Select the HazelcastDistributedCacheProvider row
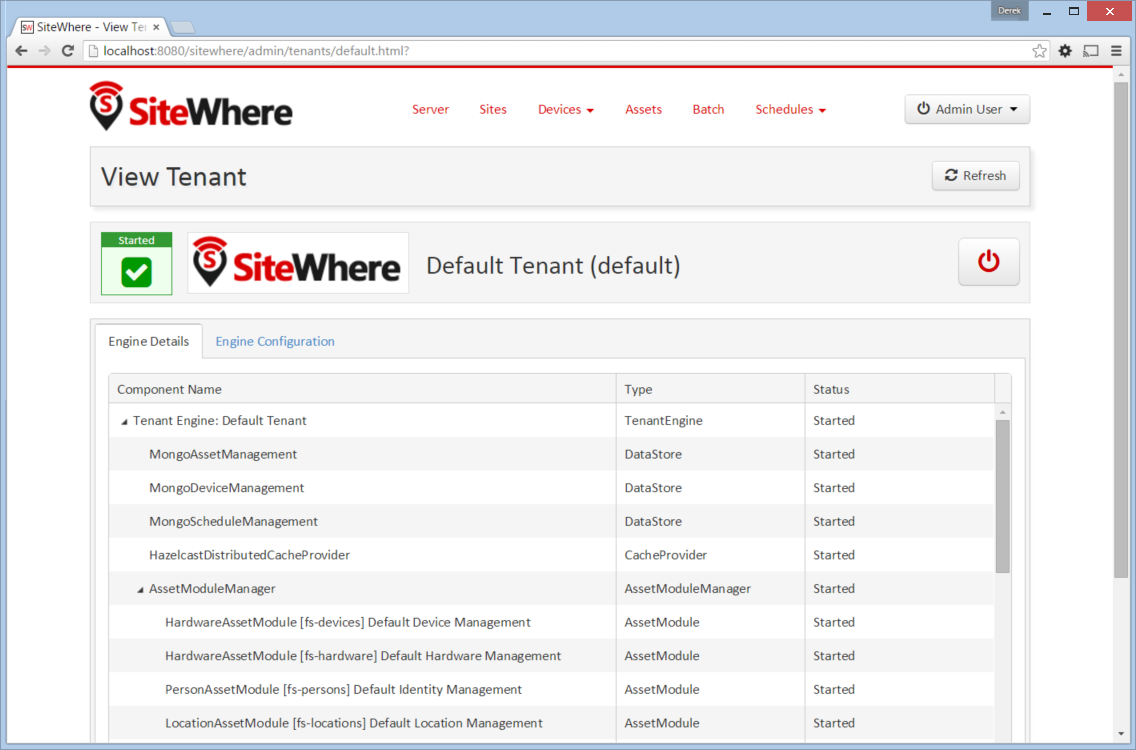 click(551, 555)
